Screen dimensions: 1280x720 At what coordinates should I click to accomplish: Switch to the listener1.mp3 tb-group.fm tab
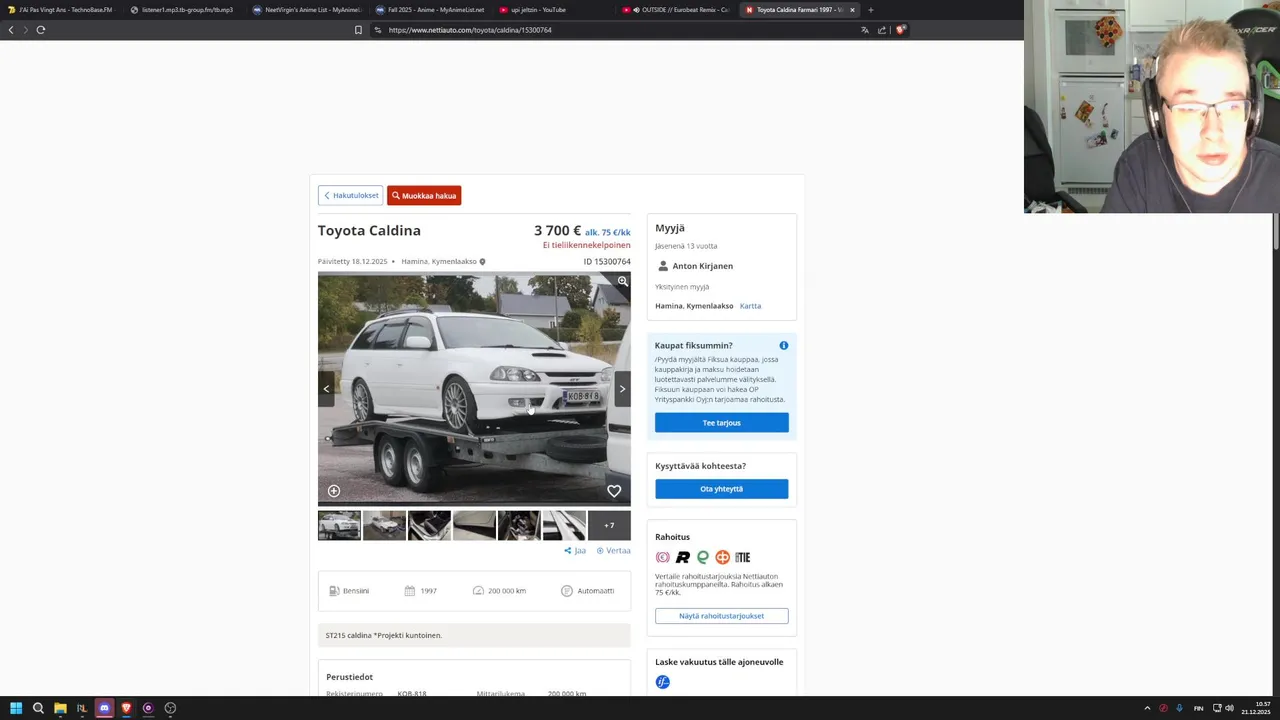tap(185, 10)
